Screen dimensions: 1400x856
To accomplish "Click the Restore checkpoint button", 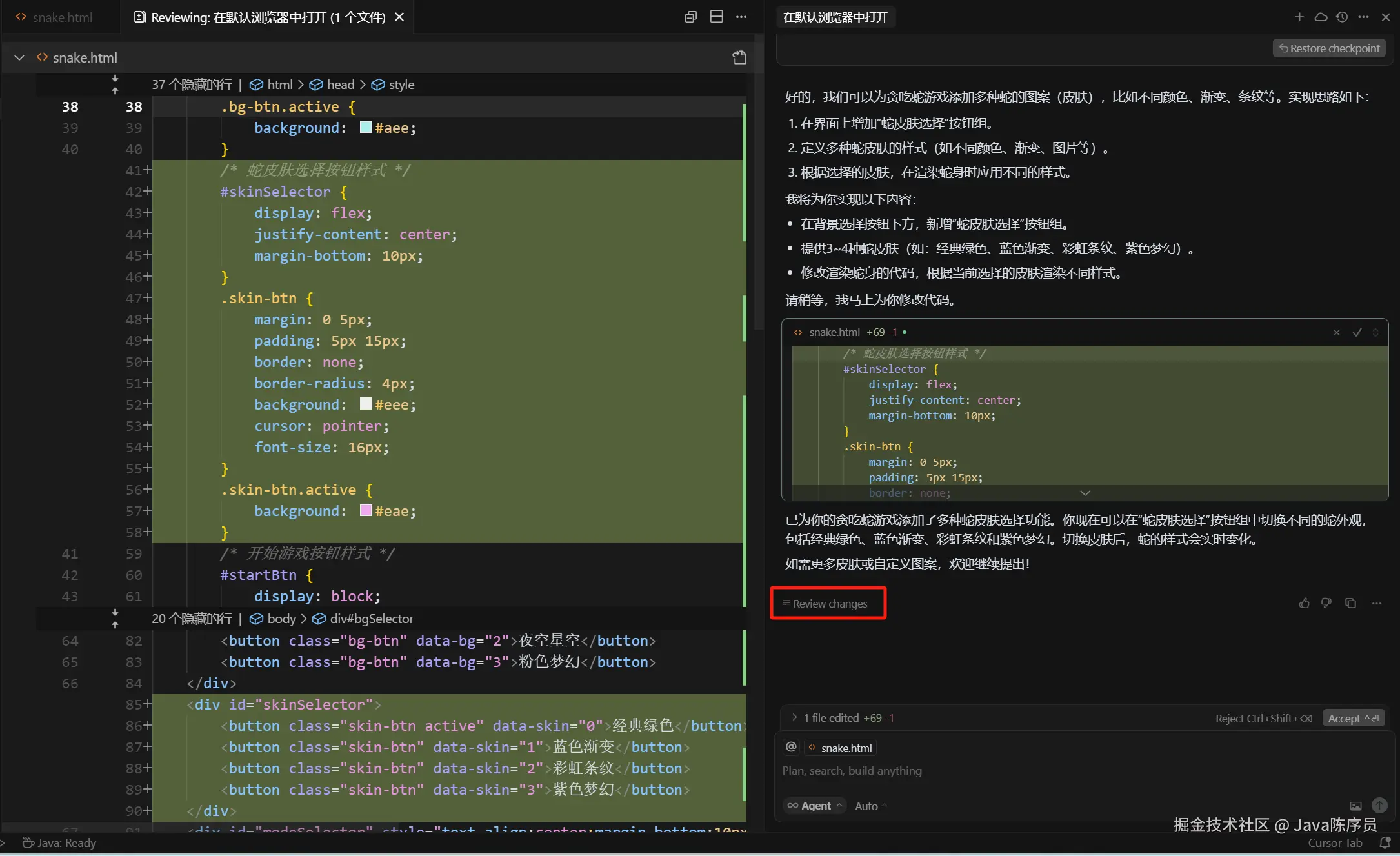I will click(x=1329, y=48).
